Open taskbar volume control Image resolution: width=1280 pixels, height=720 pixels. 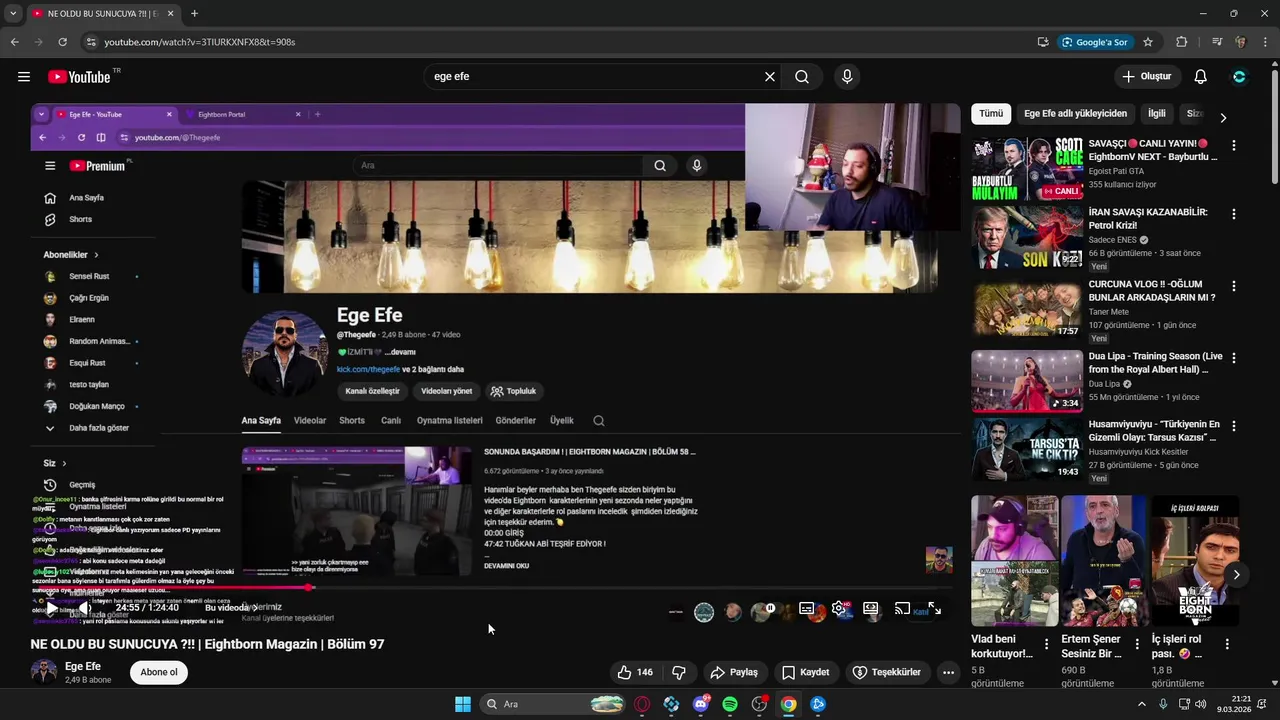(1200, 704)
